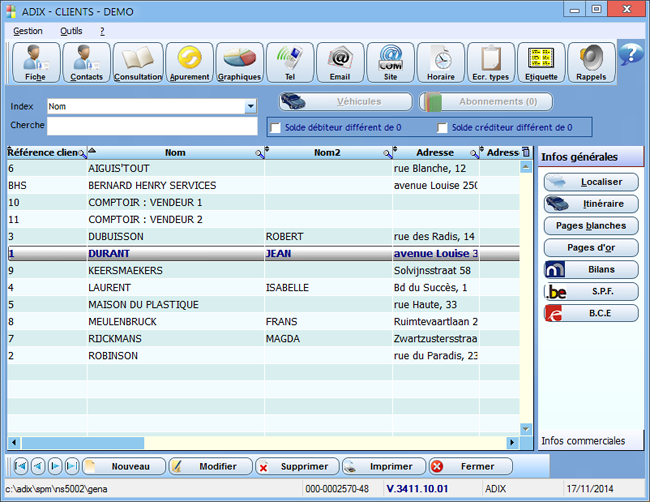
Task: Go to previous record navigation arrow
Action: (x=38, y=466)
